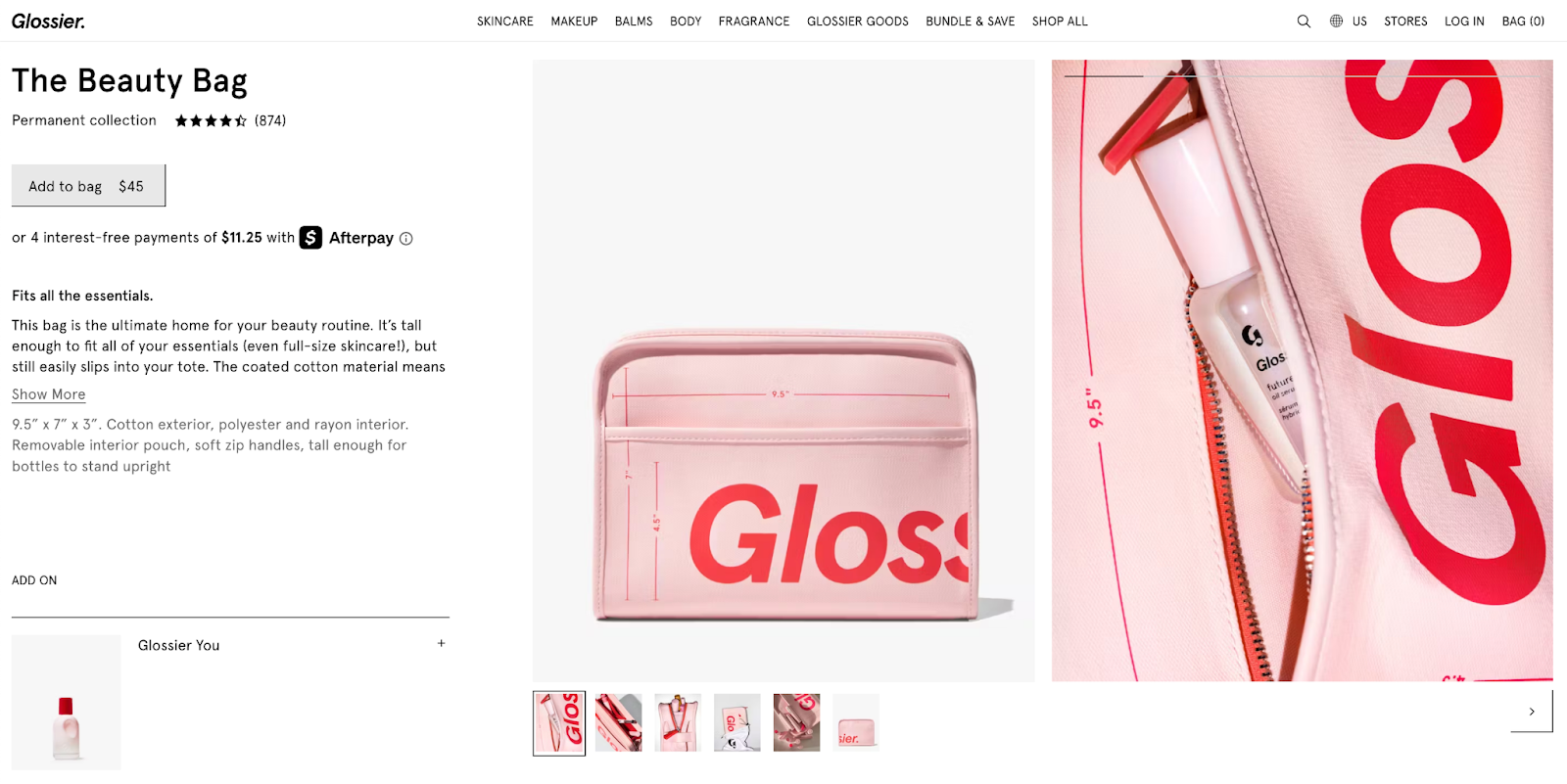Open the Bag (0) link
This screenshot has height=784, width=1567.
coord(1523,21)
